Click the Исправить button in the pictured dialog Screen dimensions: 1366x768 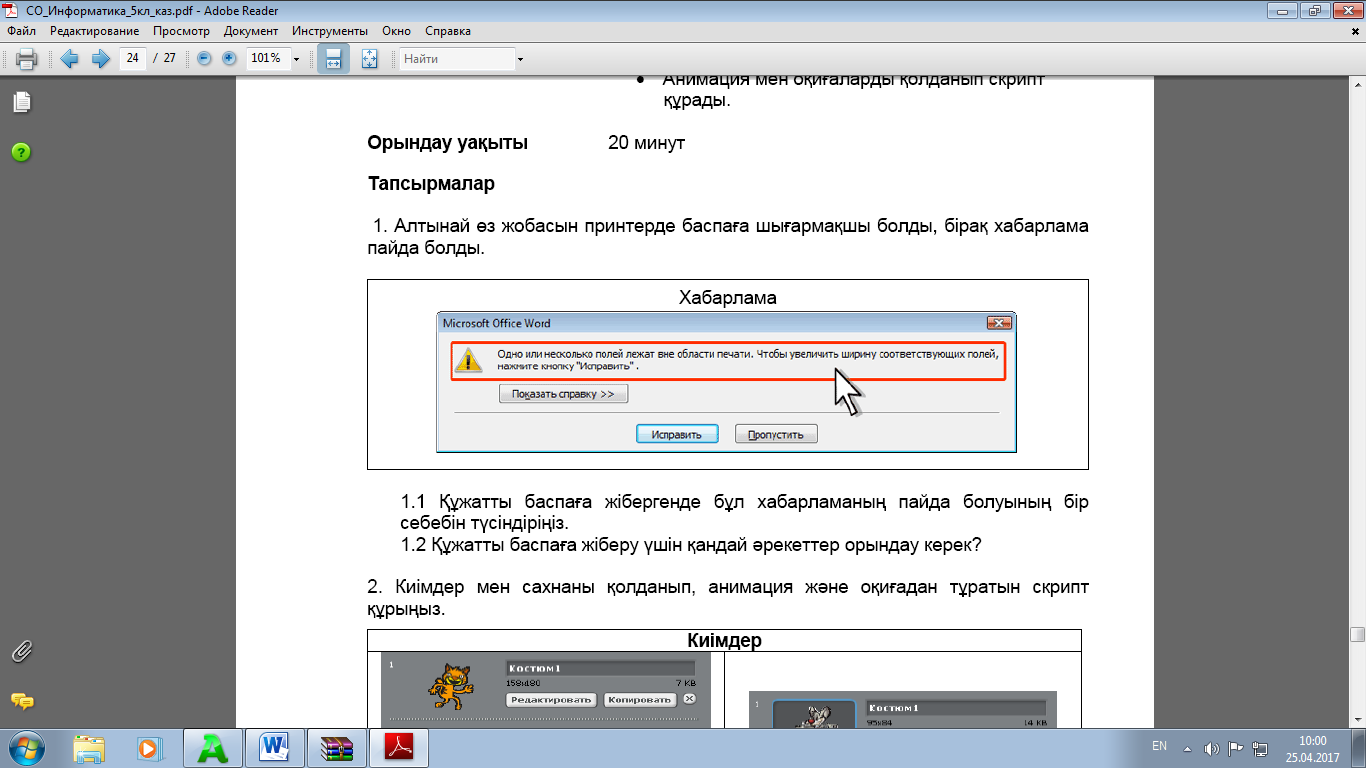coord(677,434)
